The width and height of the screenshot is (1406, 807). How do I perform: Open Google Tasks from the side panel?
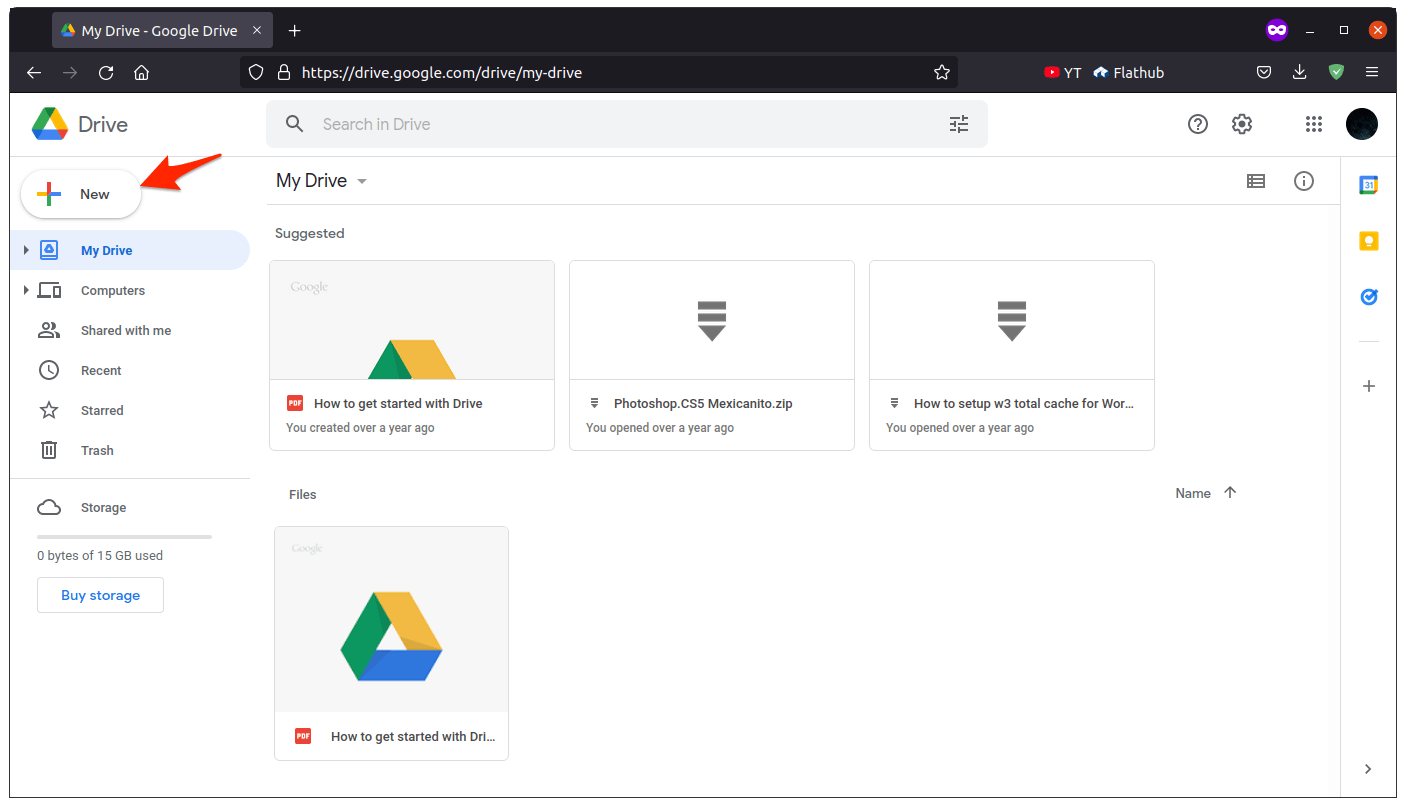pos(1369,296)
